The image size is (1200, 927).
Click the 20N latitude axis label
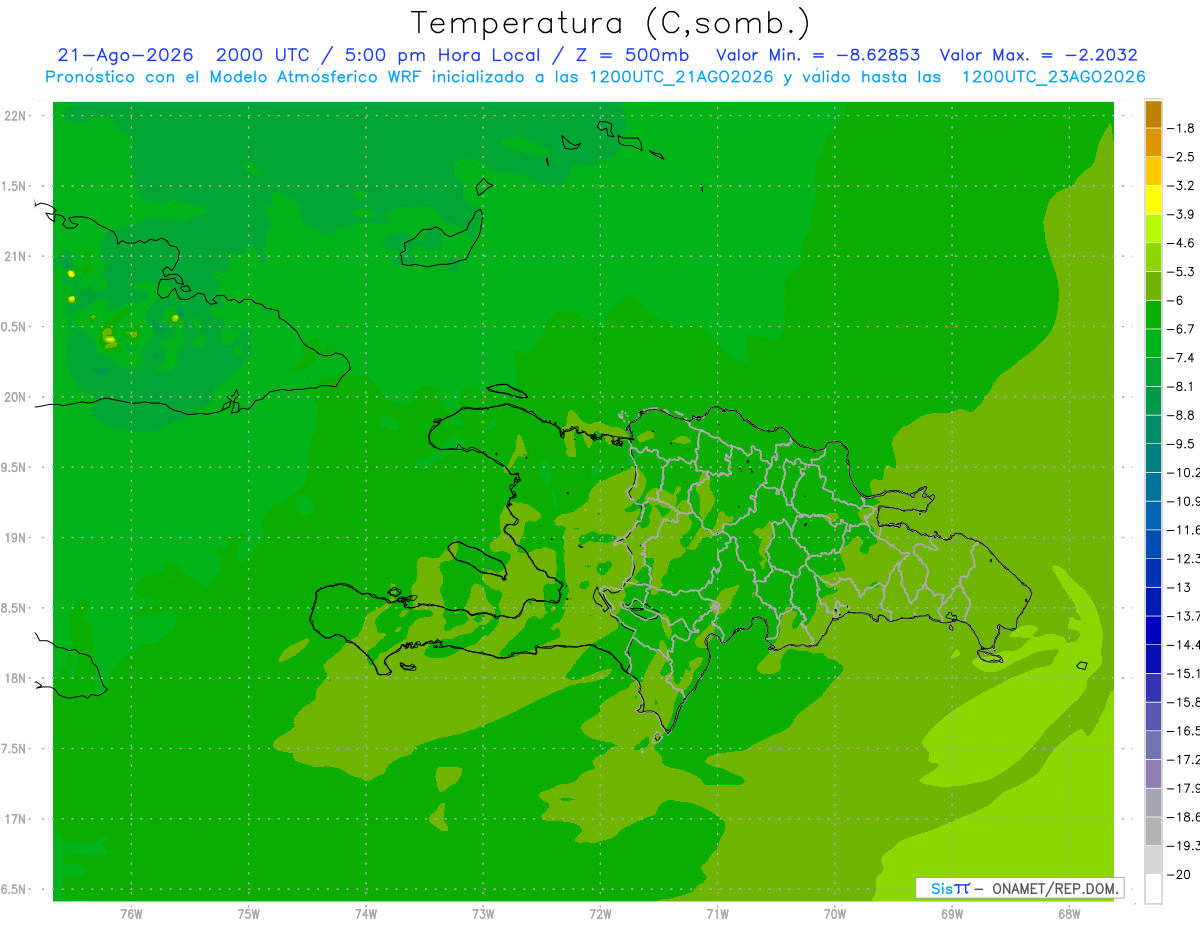[16, 397]
